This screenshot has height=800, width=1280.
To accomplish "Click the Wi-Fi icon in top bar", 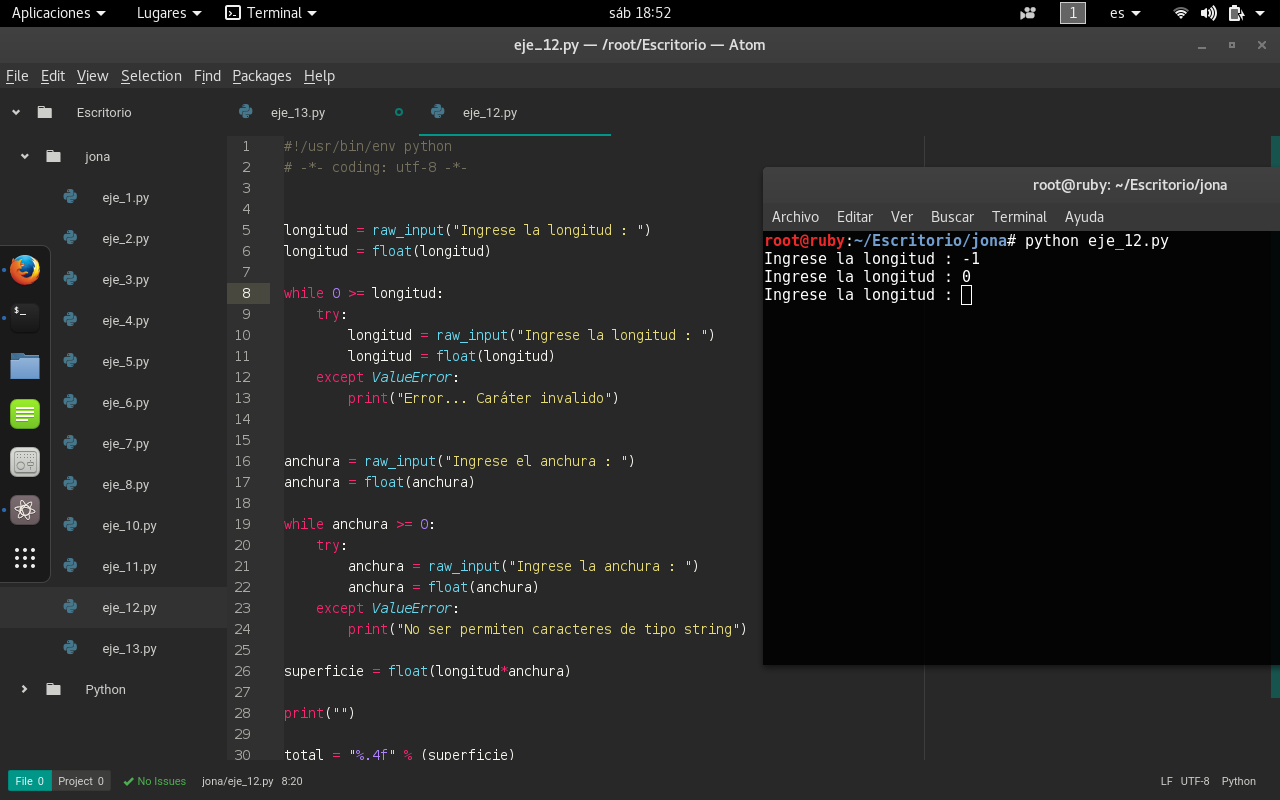I will [1181, 13].
